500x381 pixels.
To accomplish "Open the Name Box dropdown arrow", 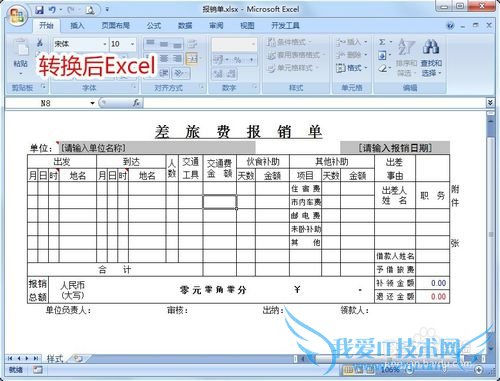I will coord(92,103).
